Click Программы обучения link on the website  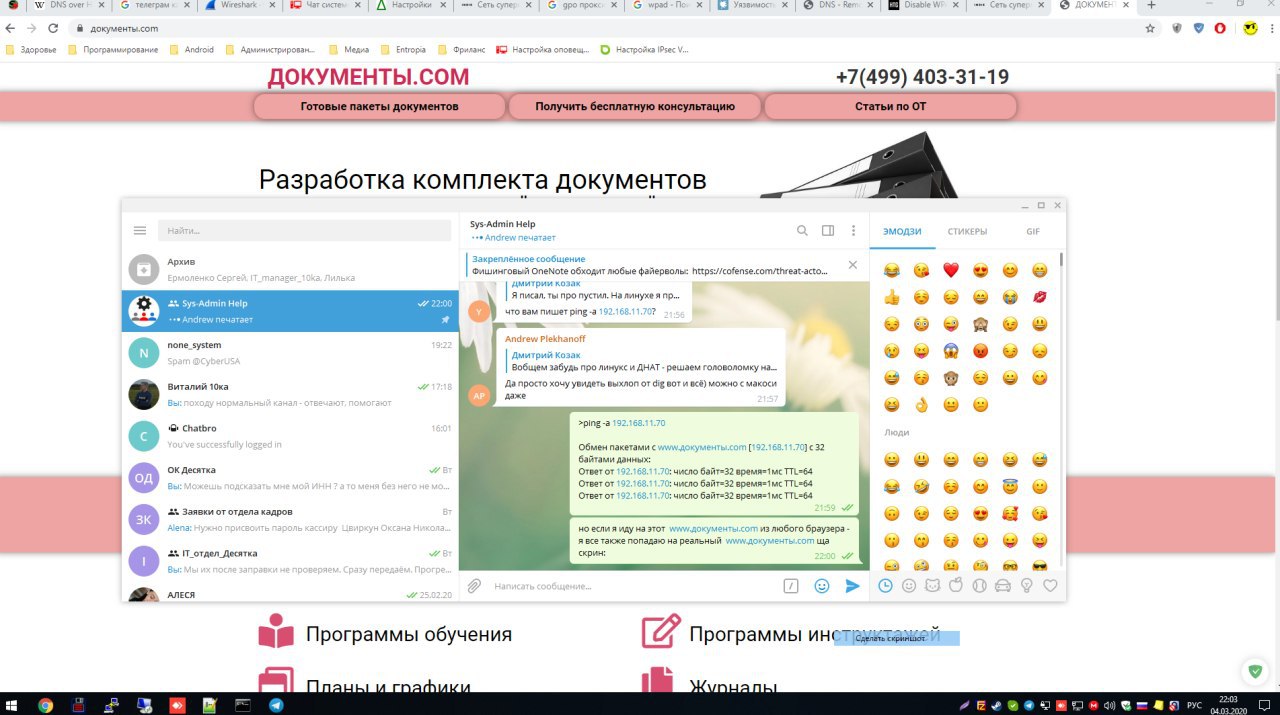pos(409,634)
